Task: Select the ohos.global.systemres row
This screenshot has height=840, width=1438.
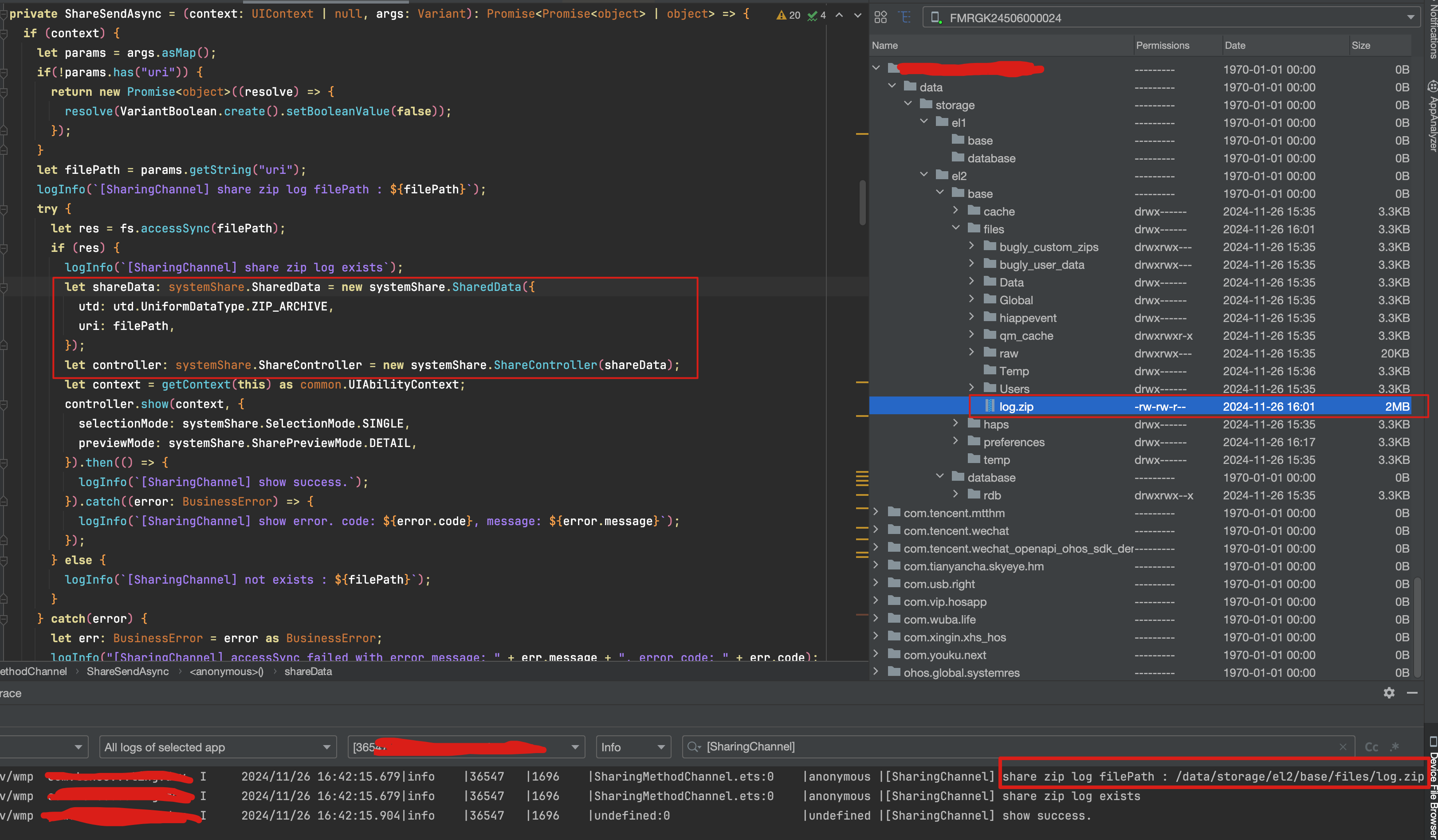Action: (x=1141, y=672)
